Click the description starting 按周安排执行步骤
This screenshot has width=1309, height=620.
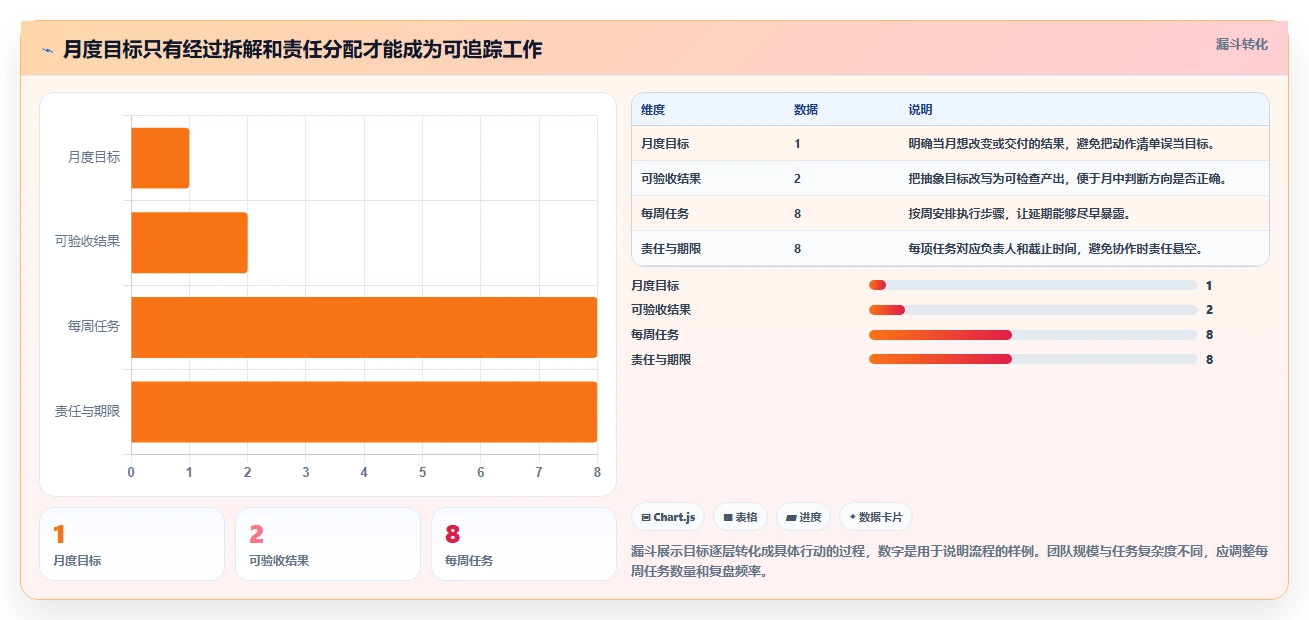pos(1019,213)
